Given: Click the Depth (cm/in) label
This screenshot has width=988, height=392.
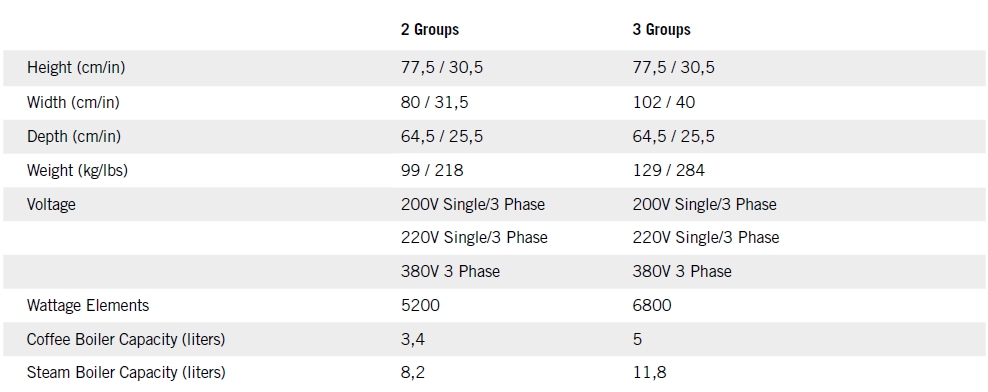Looking at the screenshot, I should (74, 136).
